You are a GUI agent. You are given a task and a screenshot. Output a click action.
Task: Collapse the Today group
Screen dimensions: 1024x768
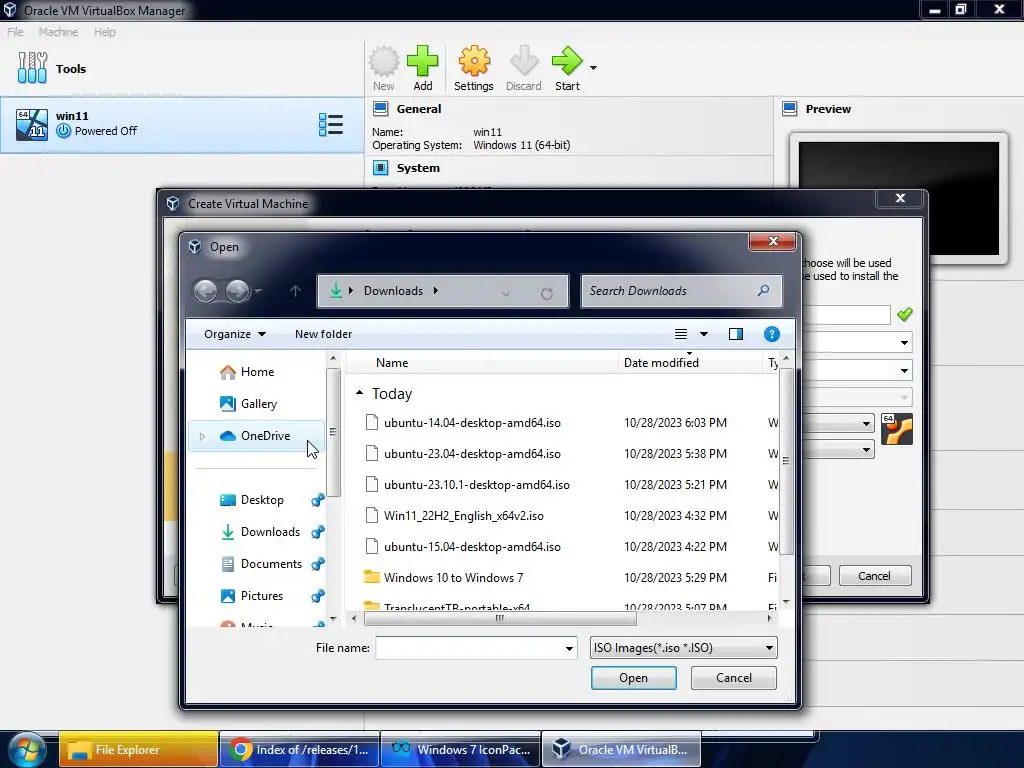tap(359, 393)
